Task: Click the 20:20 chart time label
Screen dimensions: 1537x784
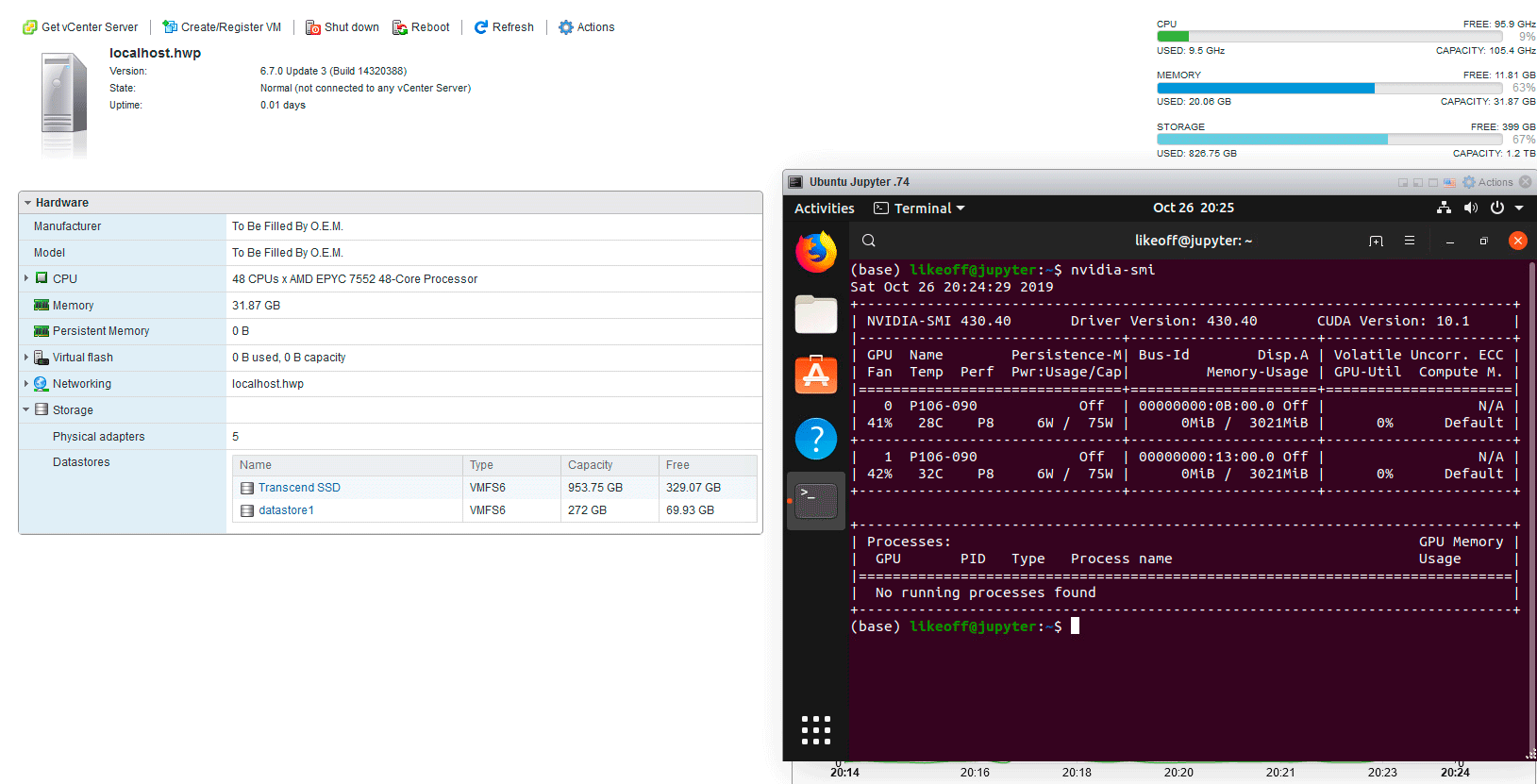Action: coord(1178,773)
